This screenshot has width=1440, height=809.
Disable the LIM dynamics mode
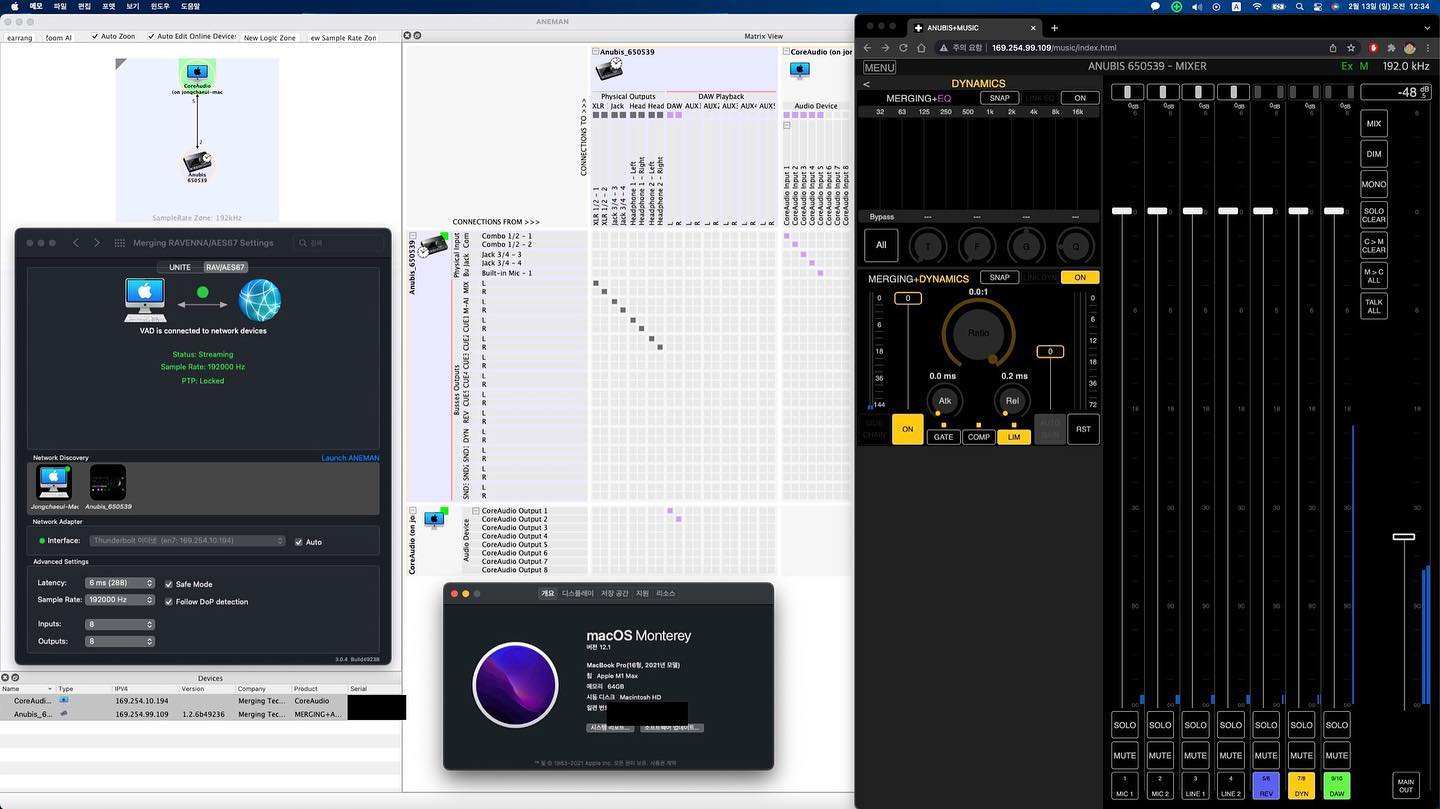(1014, 437)
